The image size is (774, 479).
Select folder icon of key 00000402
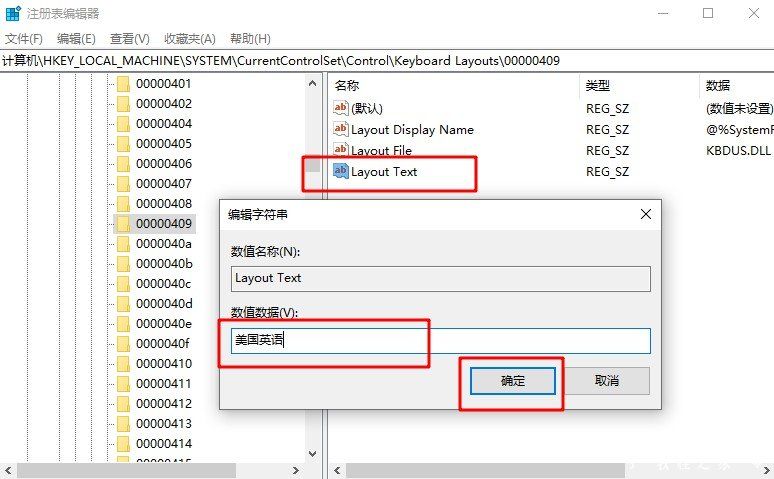123,104
